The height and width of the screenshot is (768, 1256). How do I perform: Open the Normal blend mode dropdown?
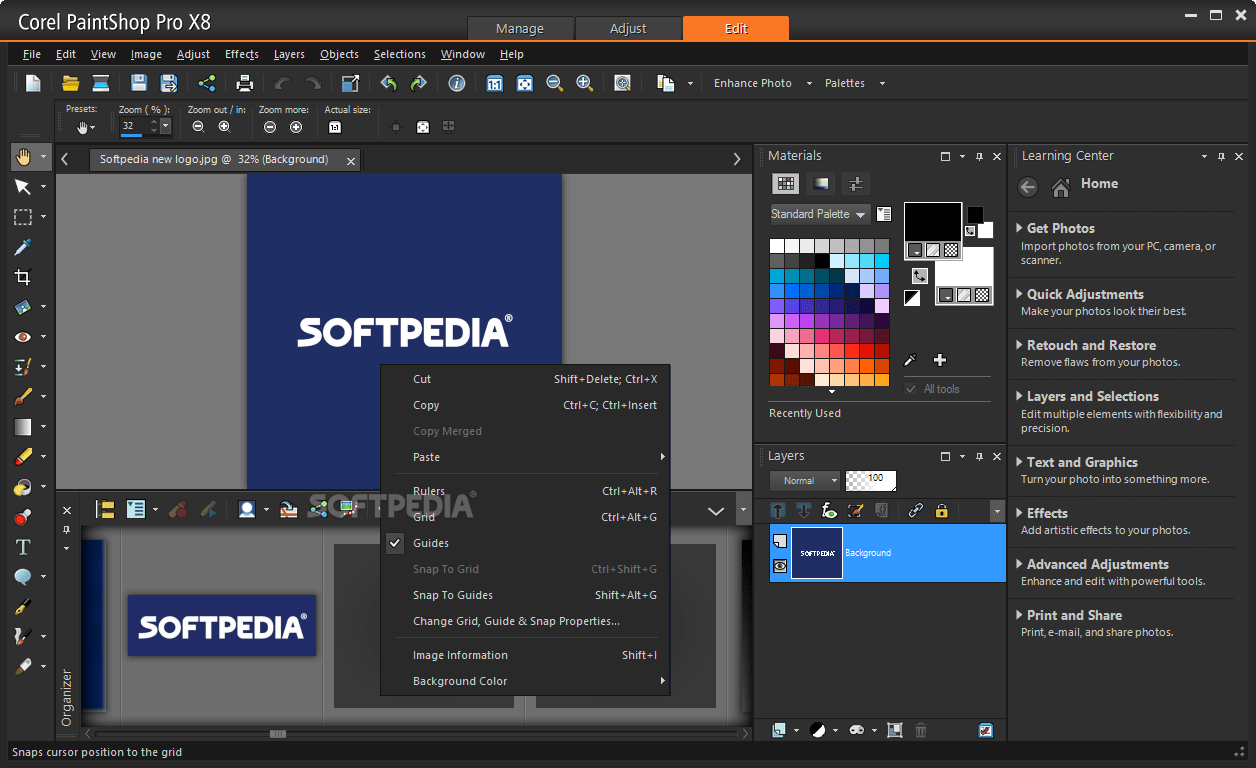(805, 481)
